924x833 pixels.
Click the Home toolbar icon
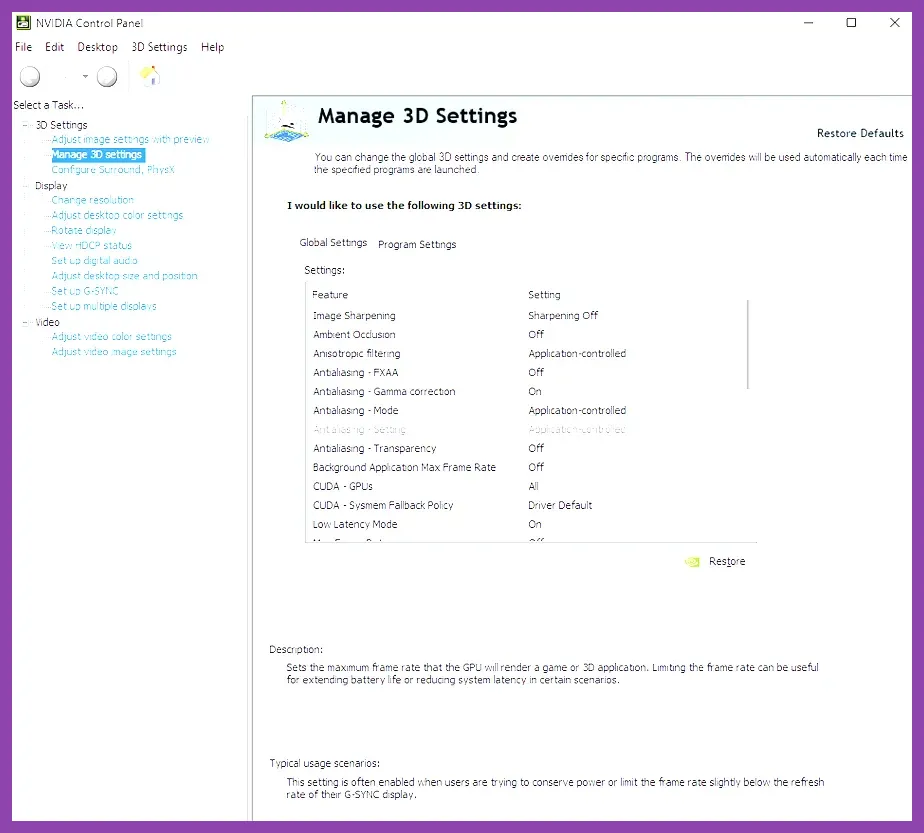(150, 76)
